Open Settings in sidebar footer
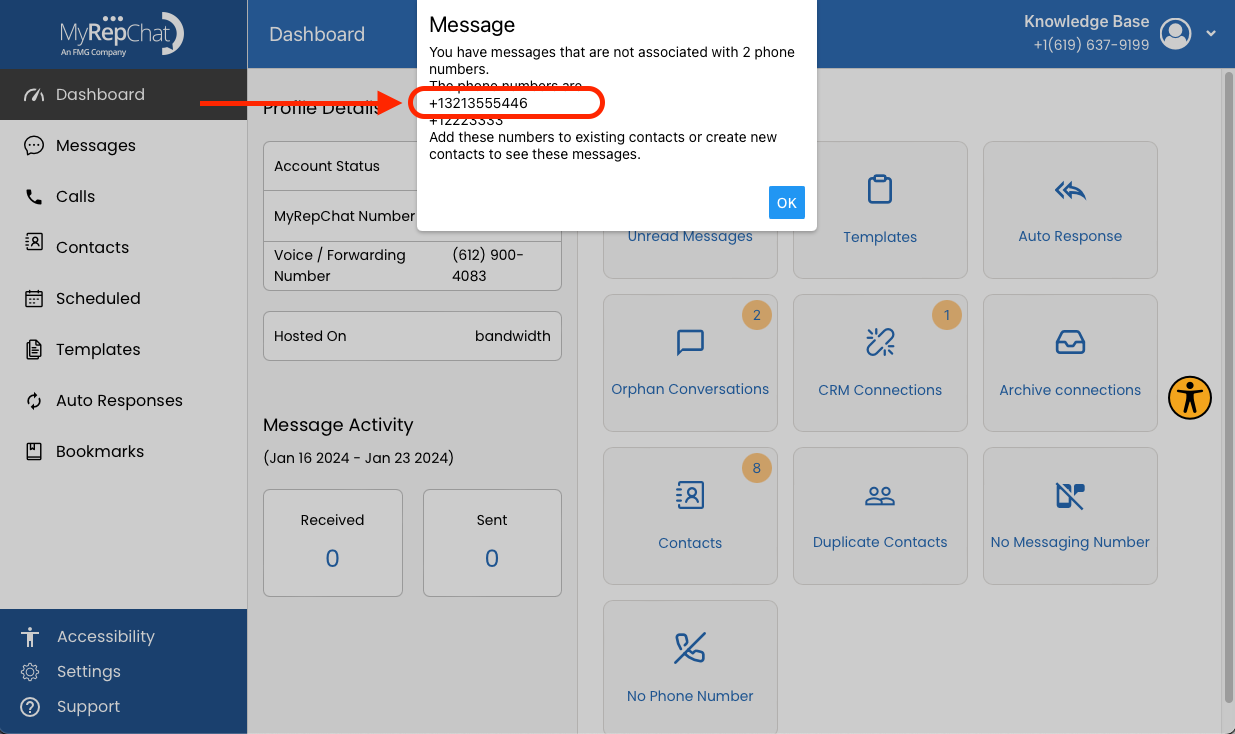The image size is (1235, 734). click(x=89, y=671)
